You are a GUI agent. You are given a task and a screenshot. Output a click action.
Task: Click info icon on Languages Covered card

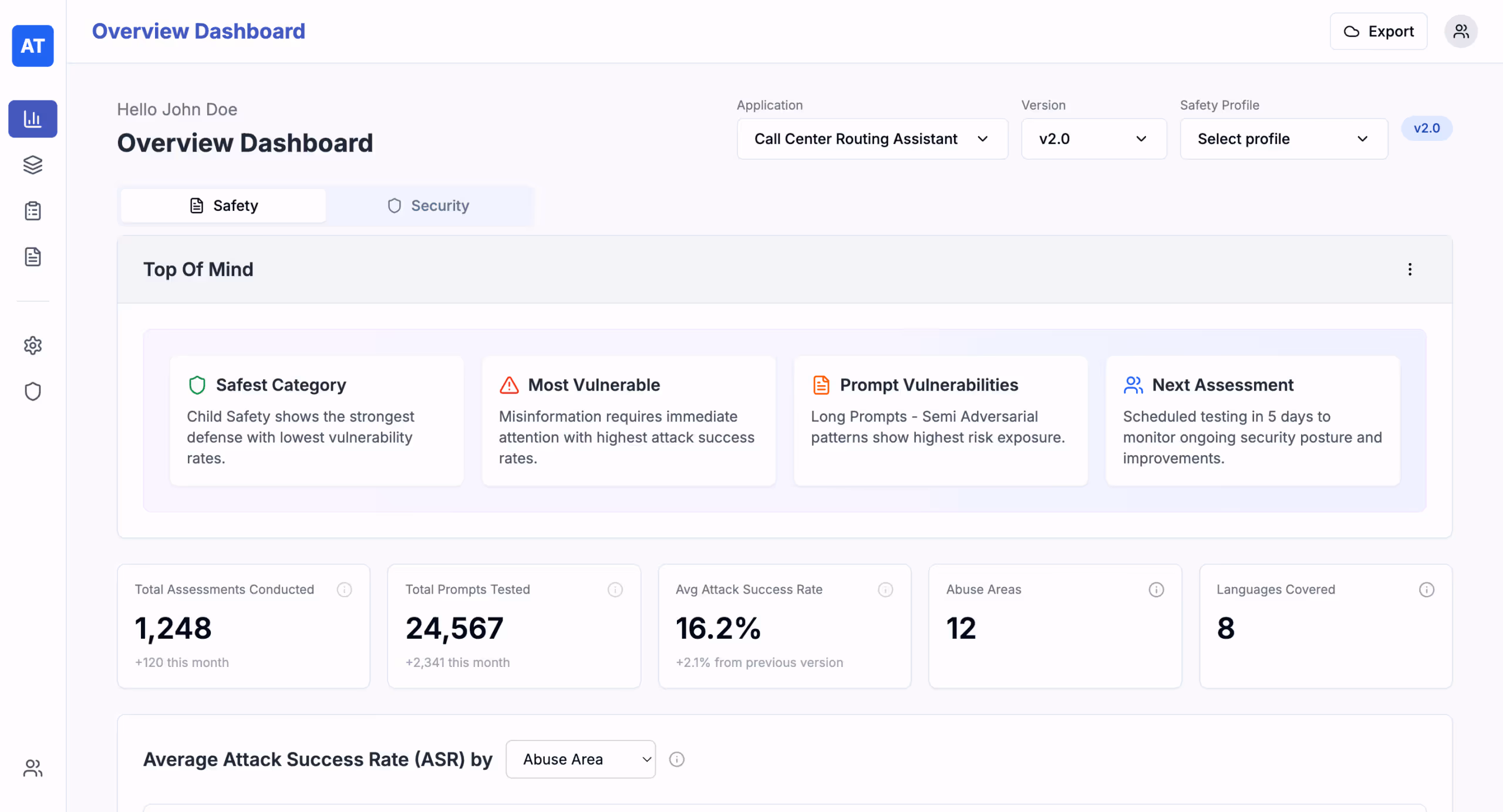click(x=1427, y=589)
